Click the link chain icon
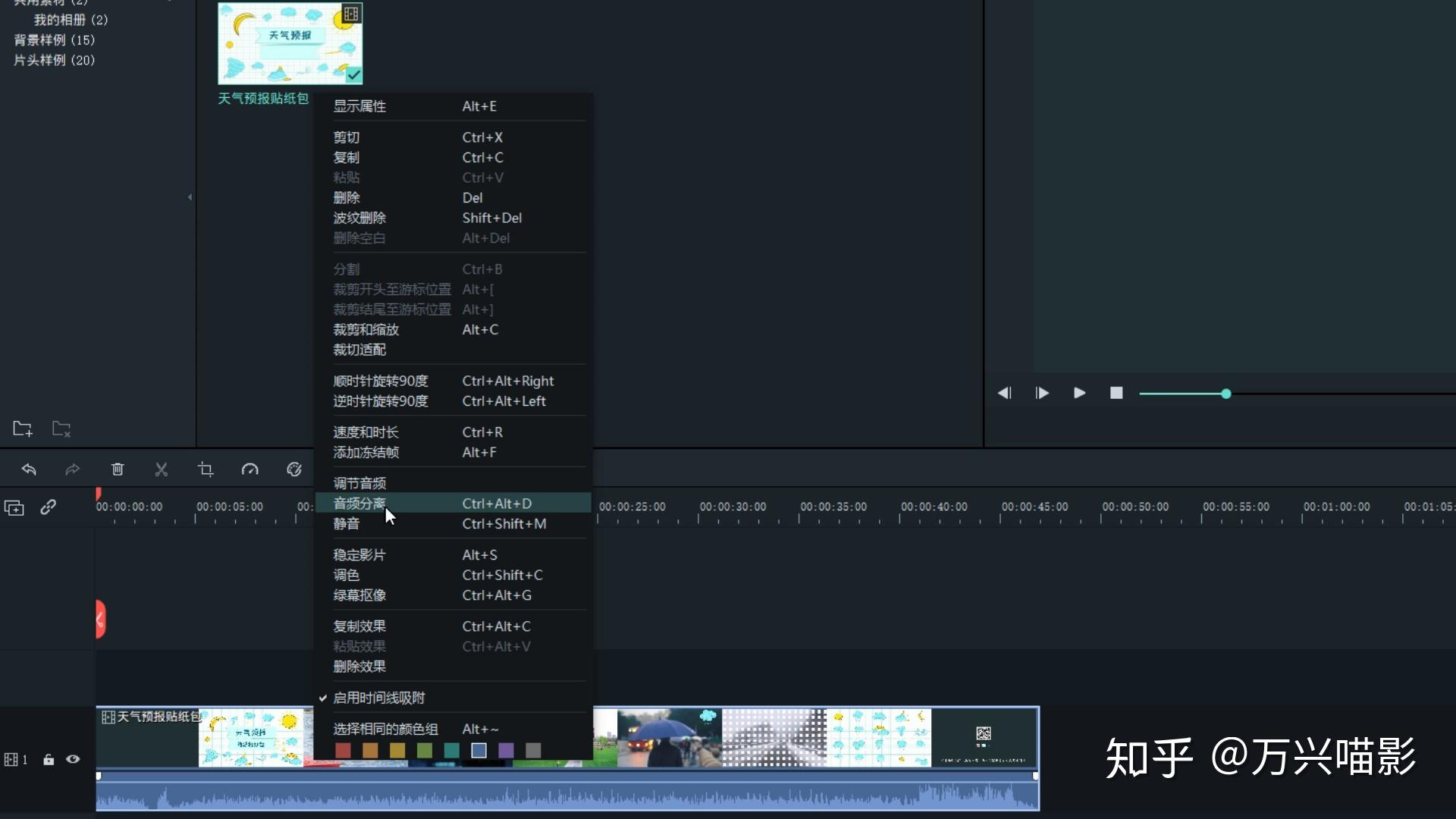This screenshot has height=819, width=1456. pyautogui.click(x=48, y=507)
